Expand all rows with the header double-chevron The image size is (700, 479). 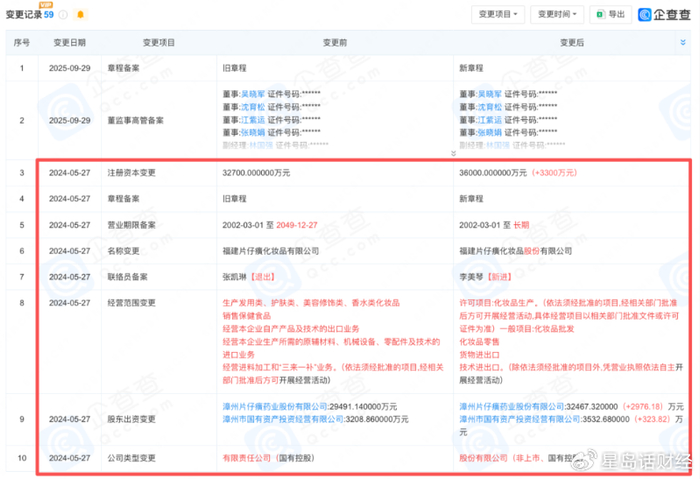click(x=683, y=42)
